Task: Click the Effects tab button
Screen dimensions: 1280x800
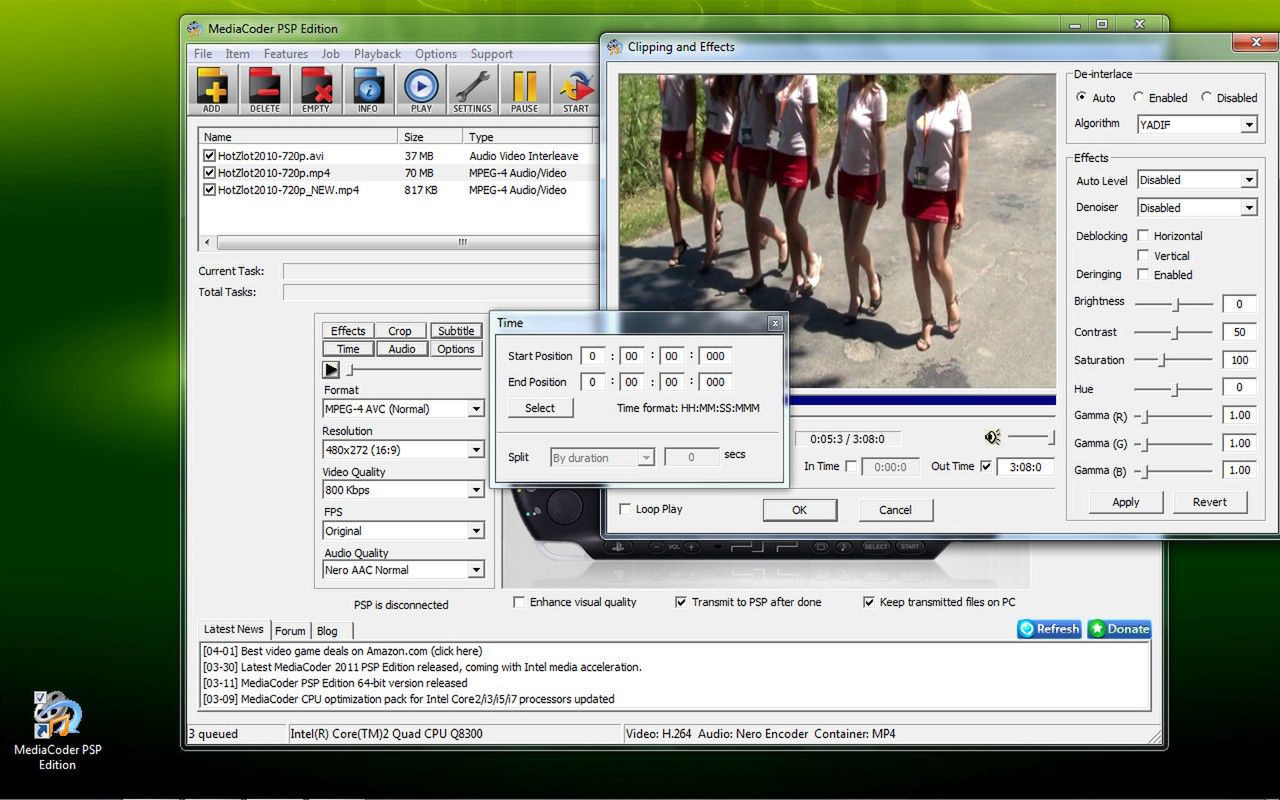Action: click(x=348, y=331)
